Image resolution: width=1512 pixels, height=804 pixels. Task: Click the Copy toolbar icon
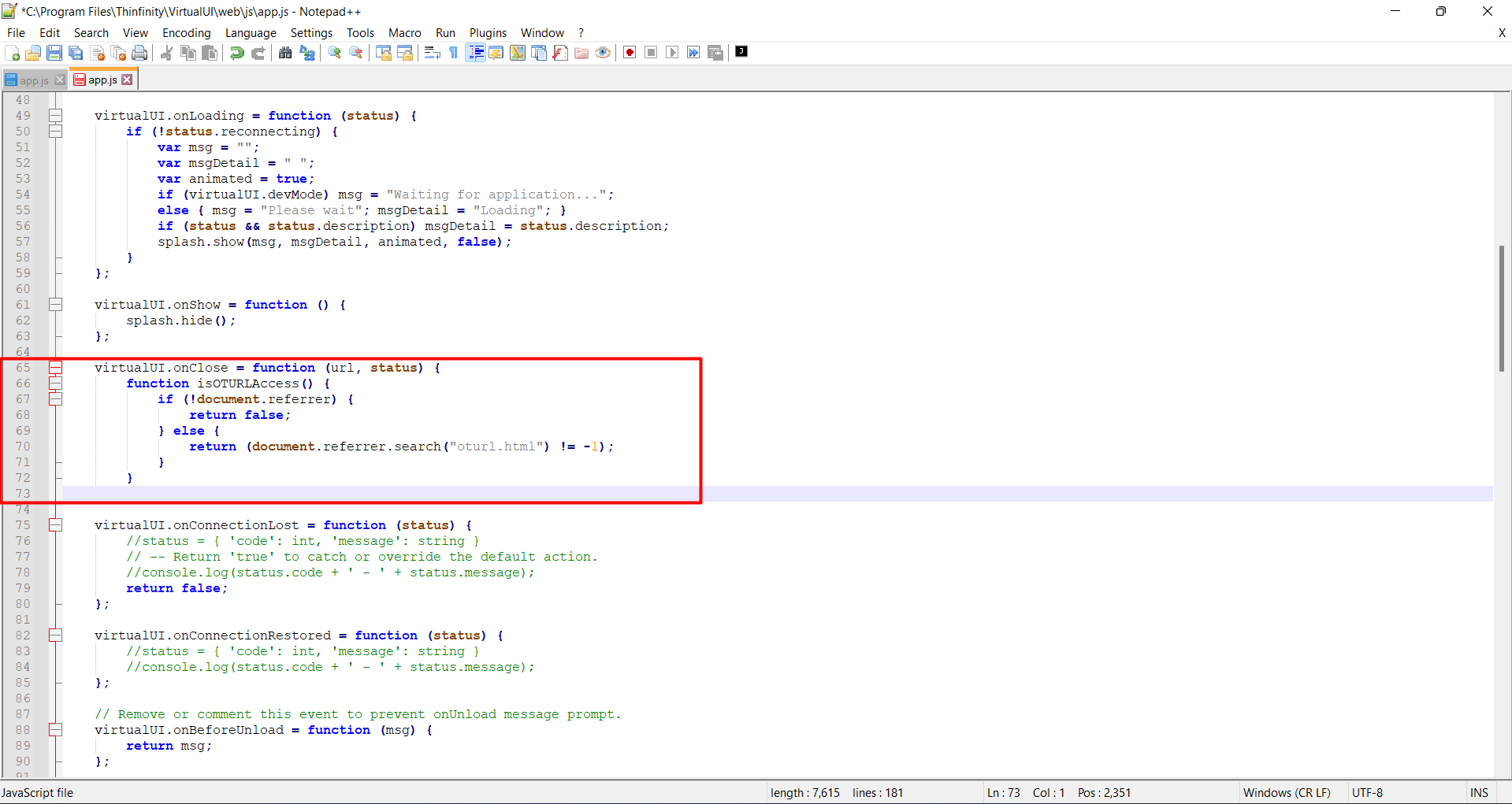point(188,53)
